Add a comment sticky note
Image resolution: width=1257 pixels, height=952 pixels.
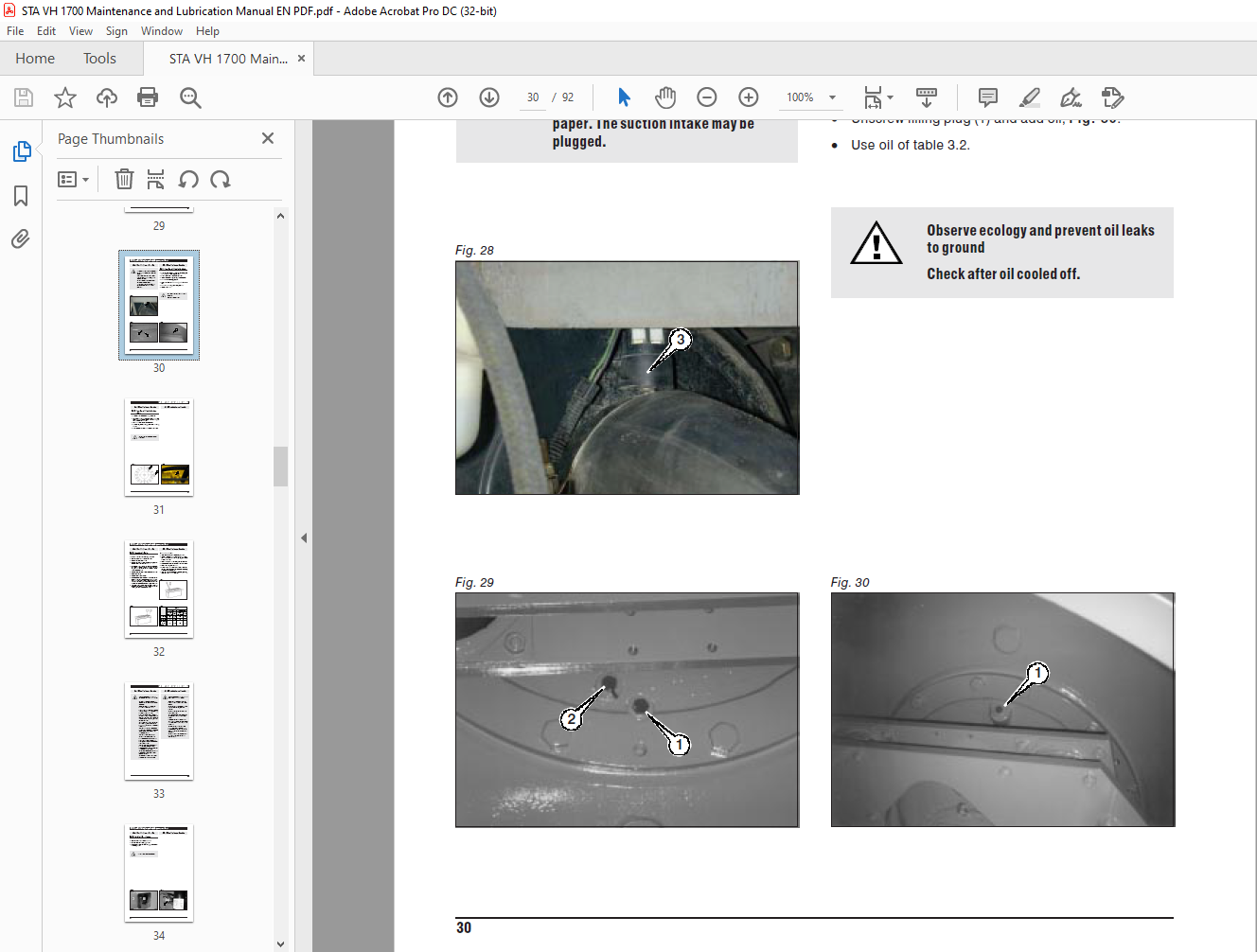[x=988, y=97]
